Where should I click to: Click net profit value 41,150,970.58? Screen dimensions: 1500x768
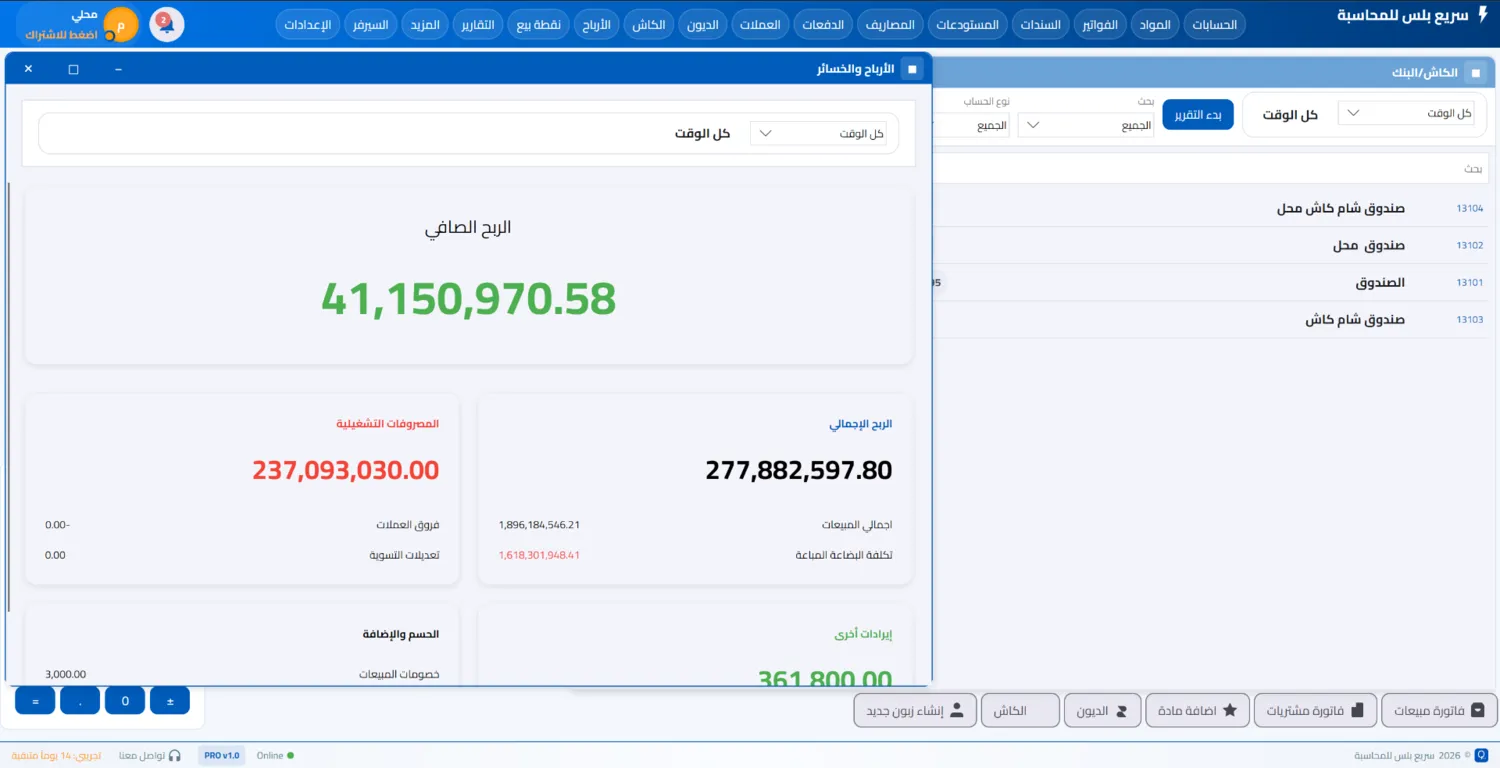click(468, 299)
